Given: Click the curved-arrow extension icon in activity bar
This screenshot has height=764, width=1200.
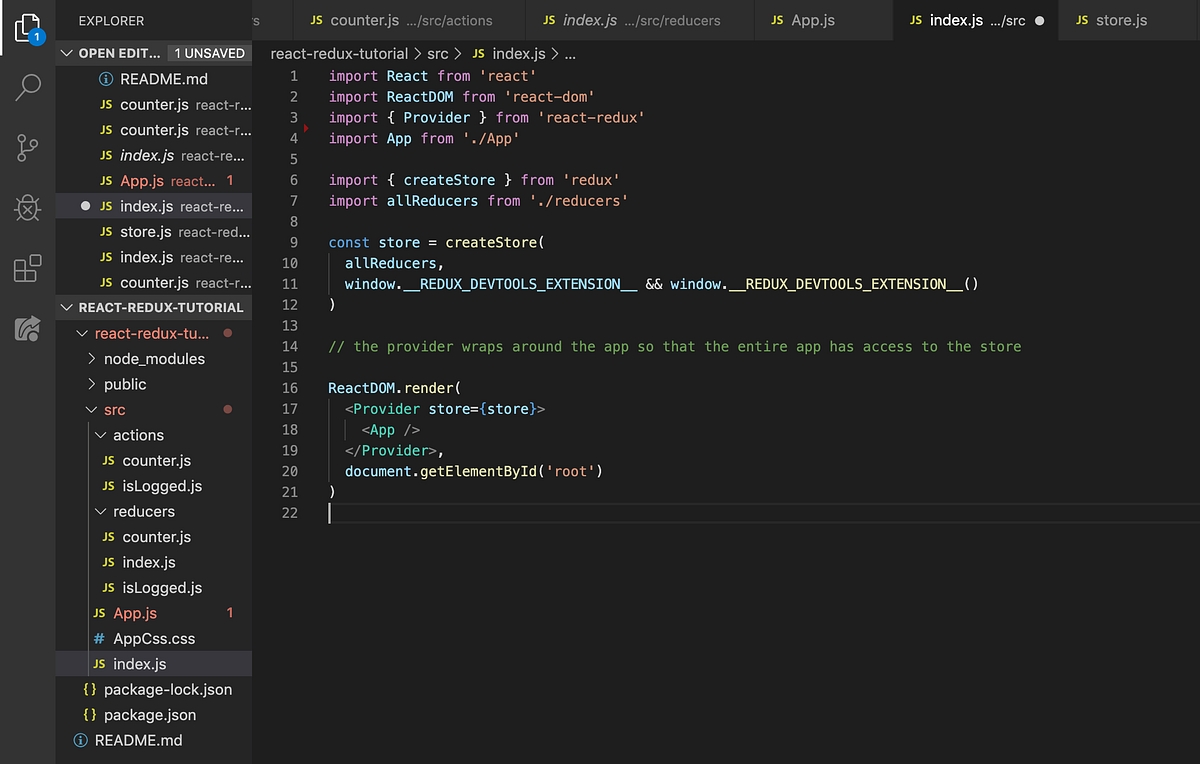Looking at the screenshot, I should pyautogui.click(x=27, y=330).
